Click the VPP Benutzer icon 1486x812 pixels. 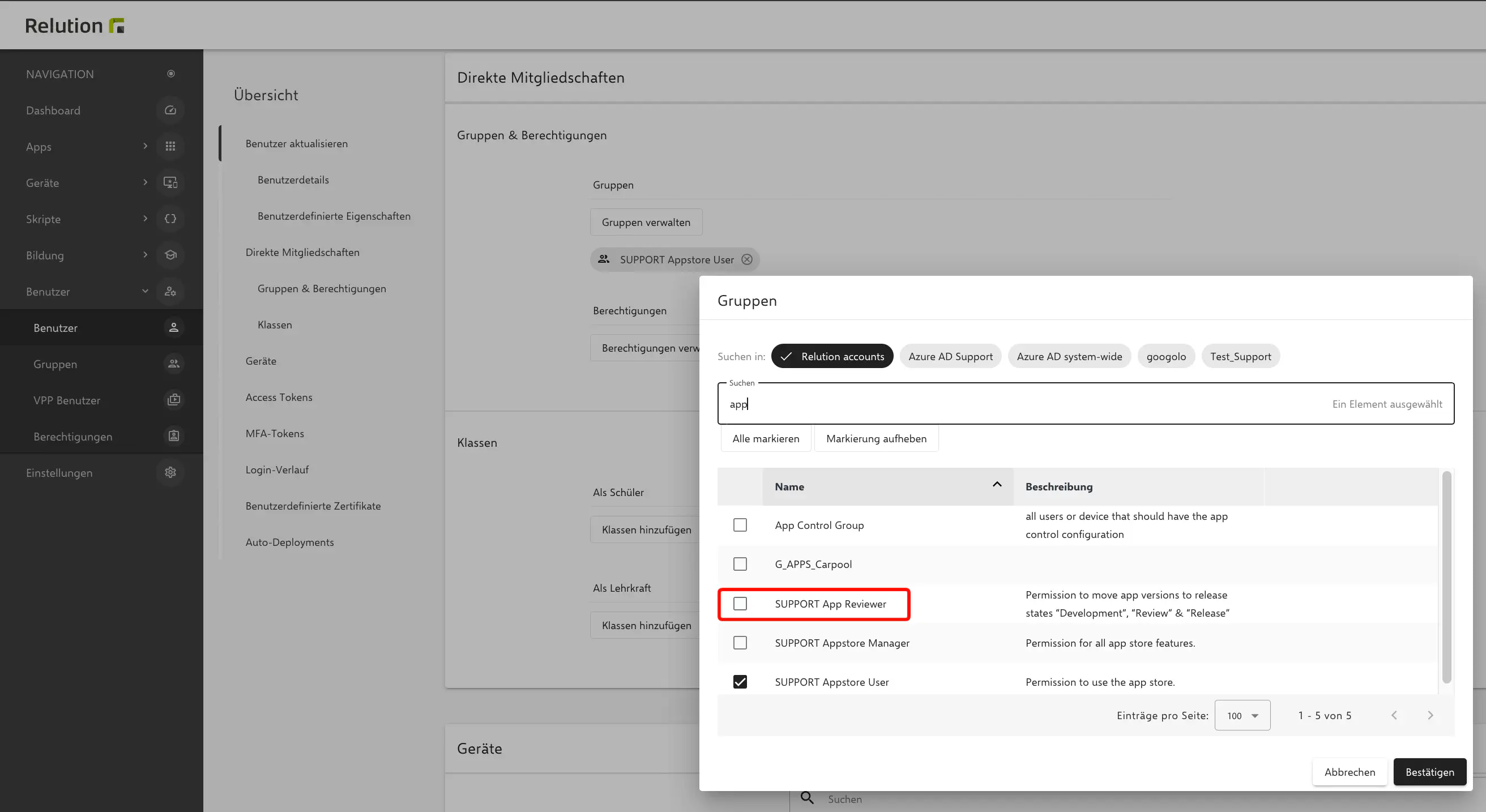tap(174, 400)
